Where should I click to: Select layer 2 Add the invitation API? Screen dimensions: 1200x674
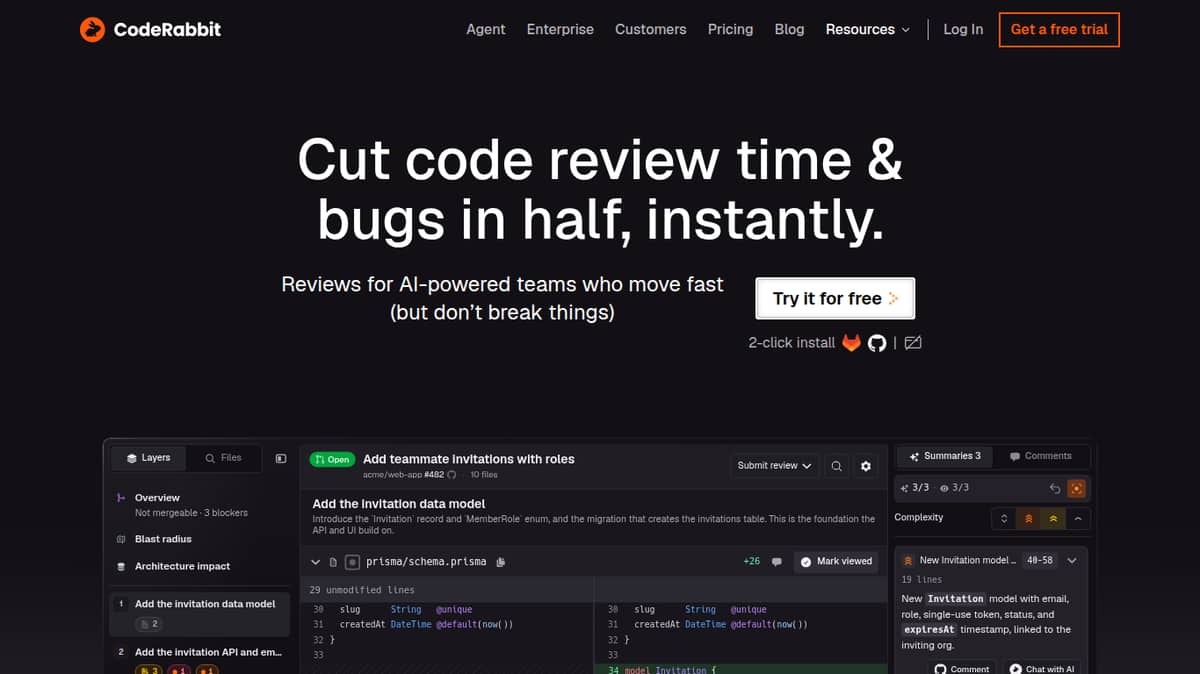pos(200,658)
